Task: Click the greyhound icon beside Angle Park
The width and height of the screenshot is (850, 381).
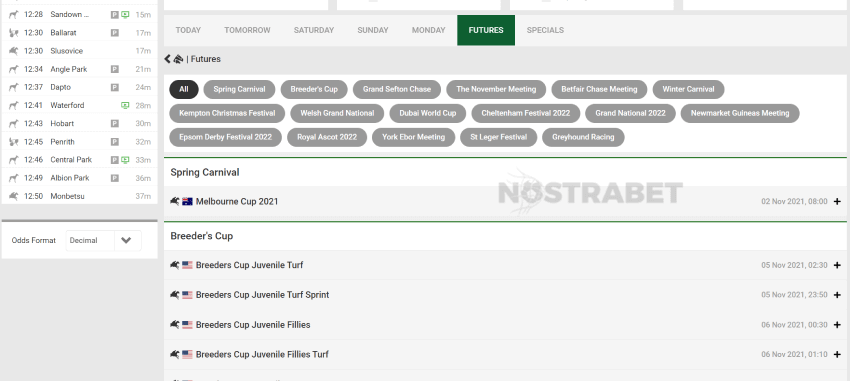Action: [x=14, y=69]
